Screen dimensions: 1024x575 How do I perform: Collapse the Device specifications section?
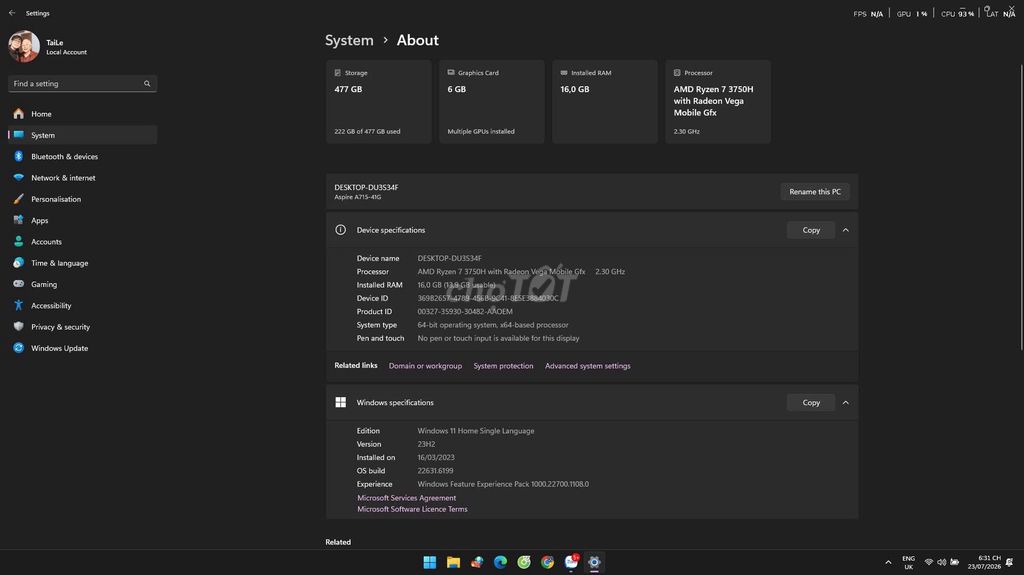(846, 230)
